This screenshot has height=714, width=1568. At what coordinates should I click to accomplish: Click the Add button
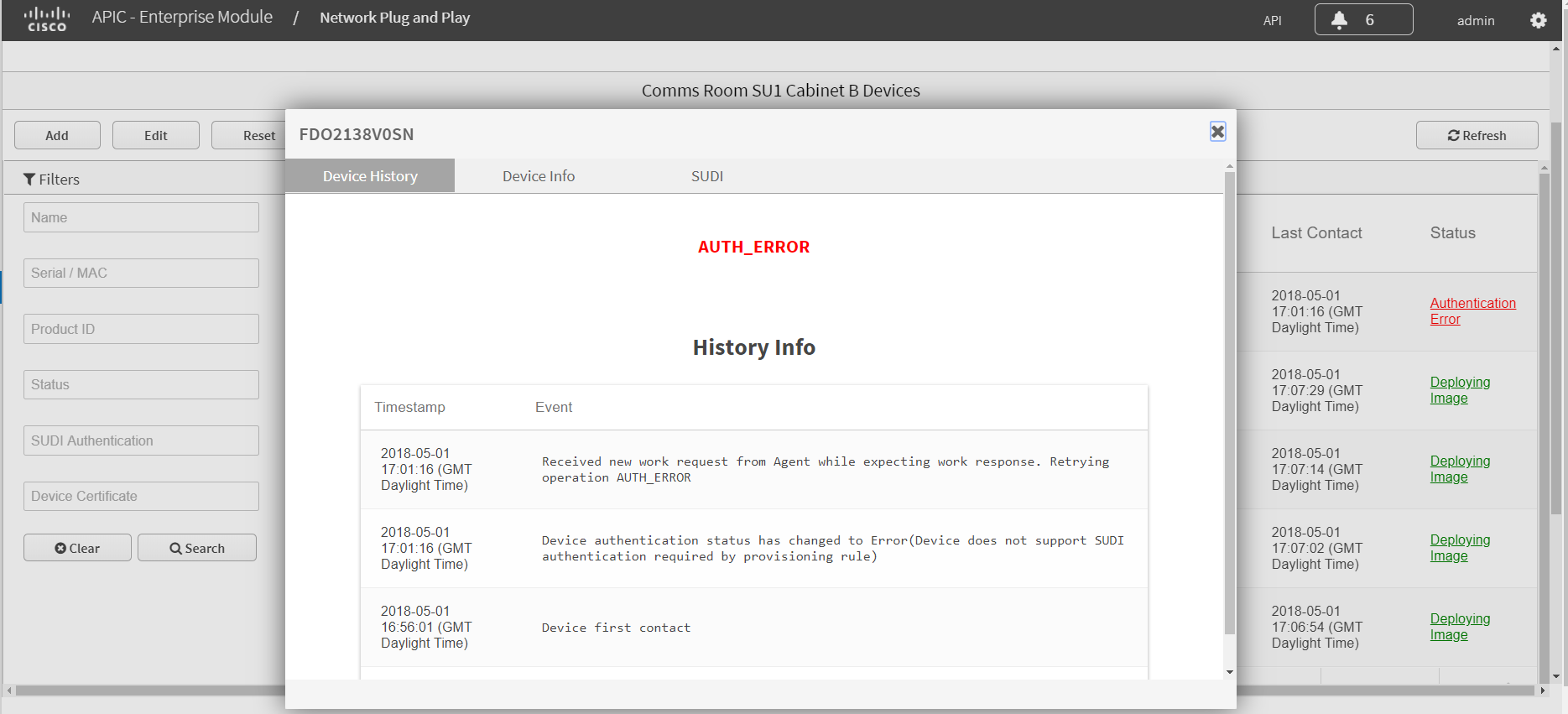pos(57,135)
